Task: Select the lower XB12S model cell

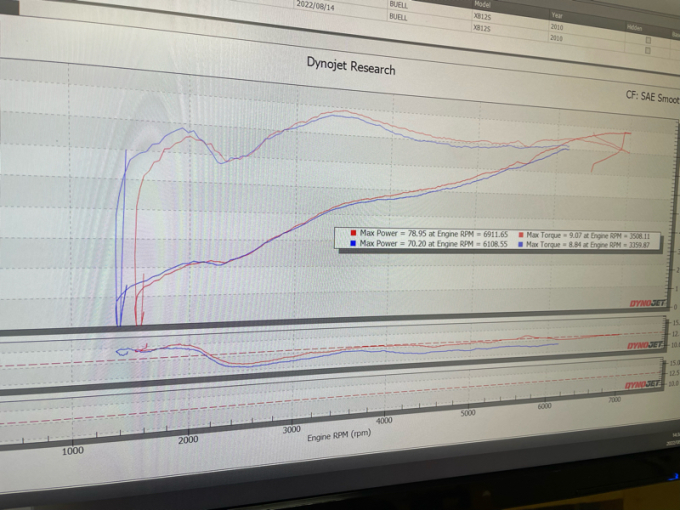Action: point(481,28)
